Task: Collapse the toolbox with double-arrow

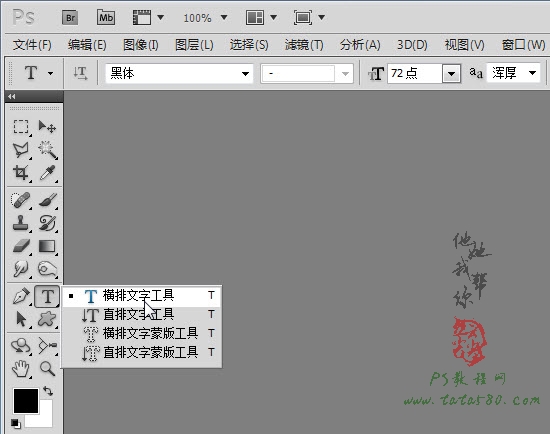Action: [12, 96]
